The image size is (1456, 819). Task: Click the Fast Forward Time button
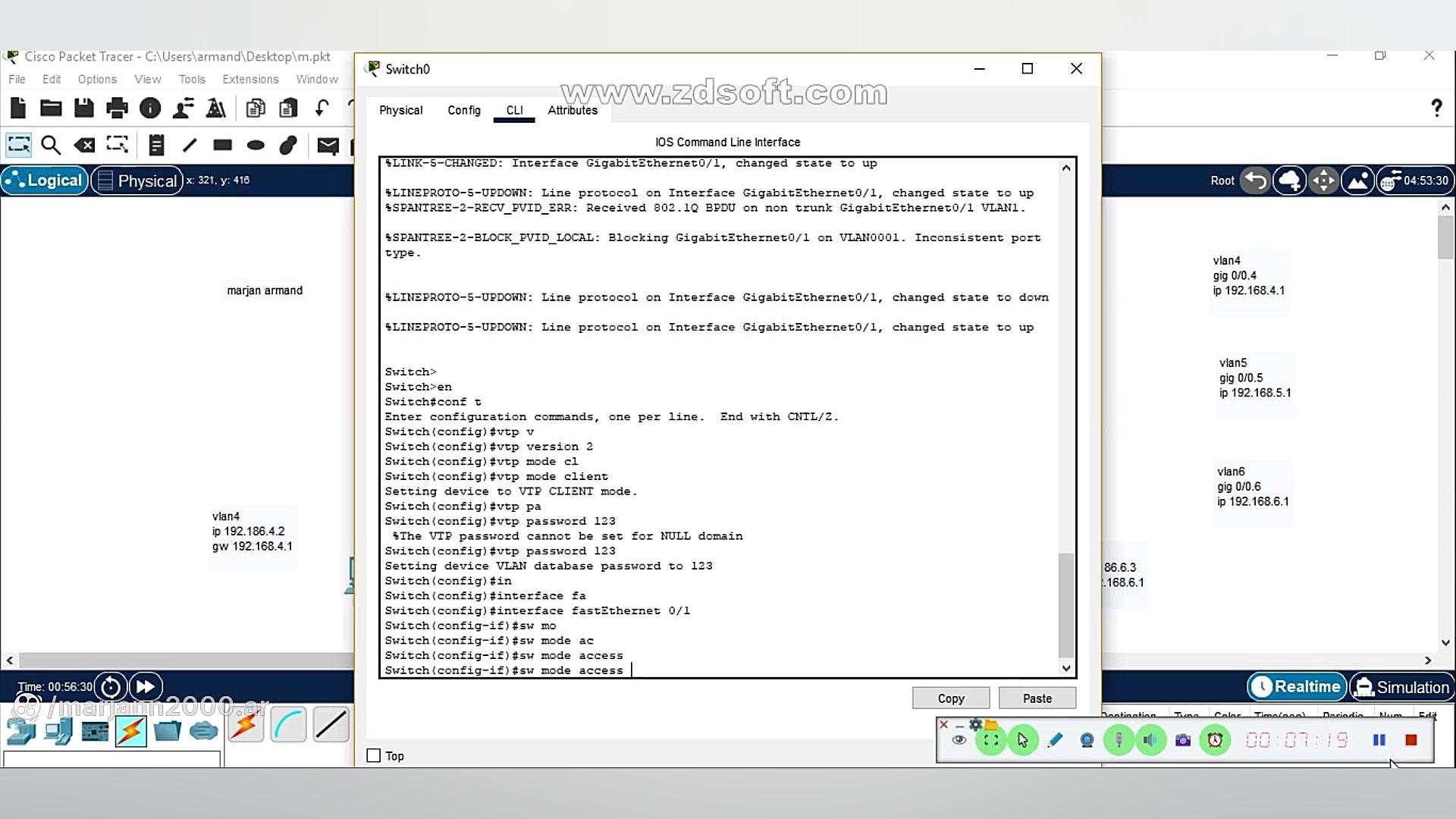(x=146, y=687)
